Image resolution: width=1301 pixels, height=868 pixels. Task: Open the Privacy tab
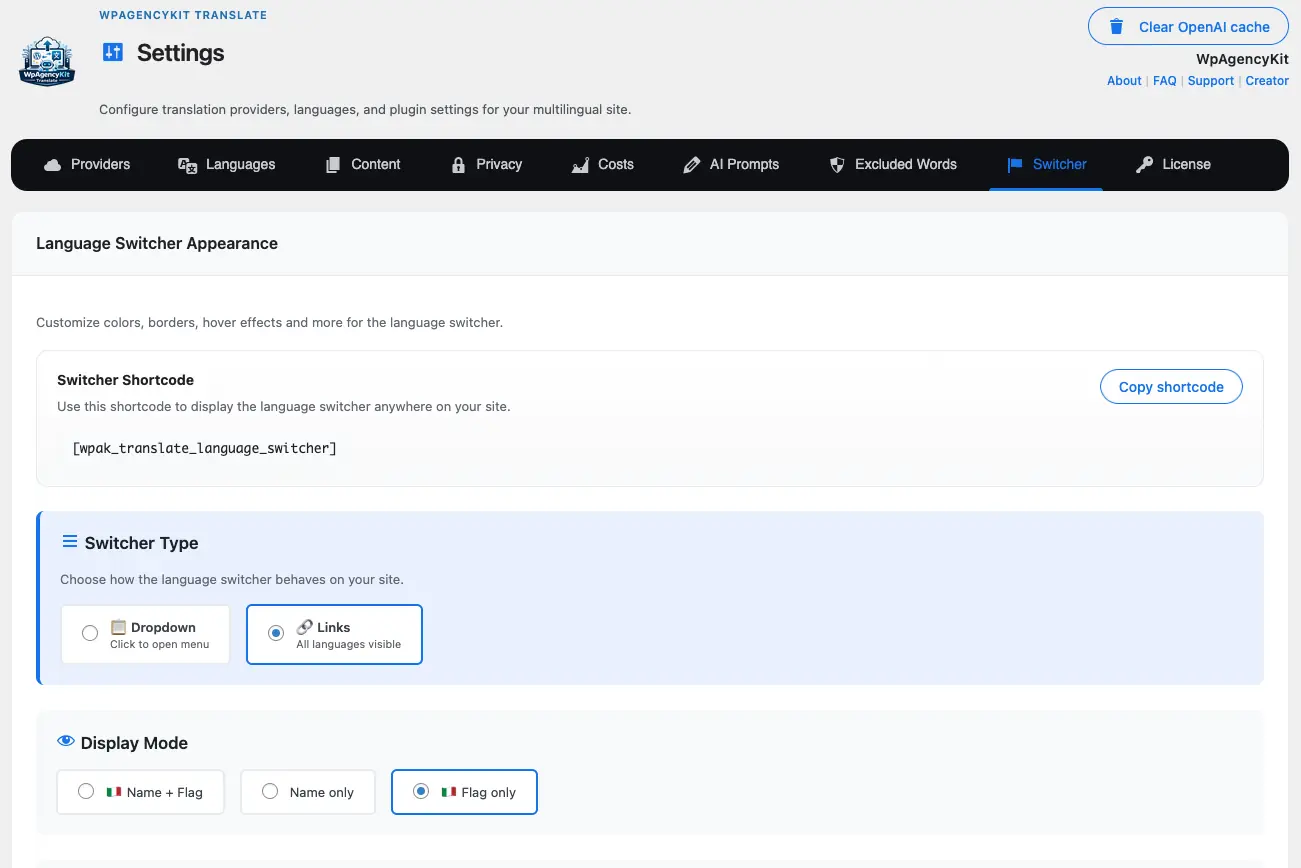[487, 165]
